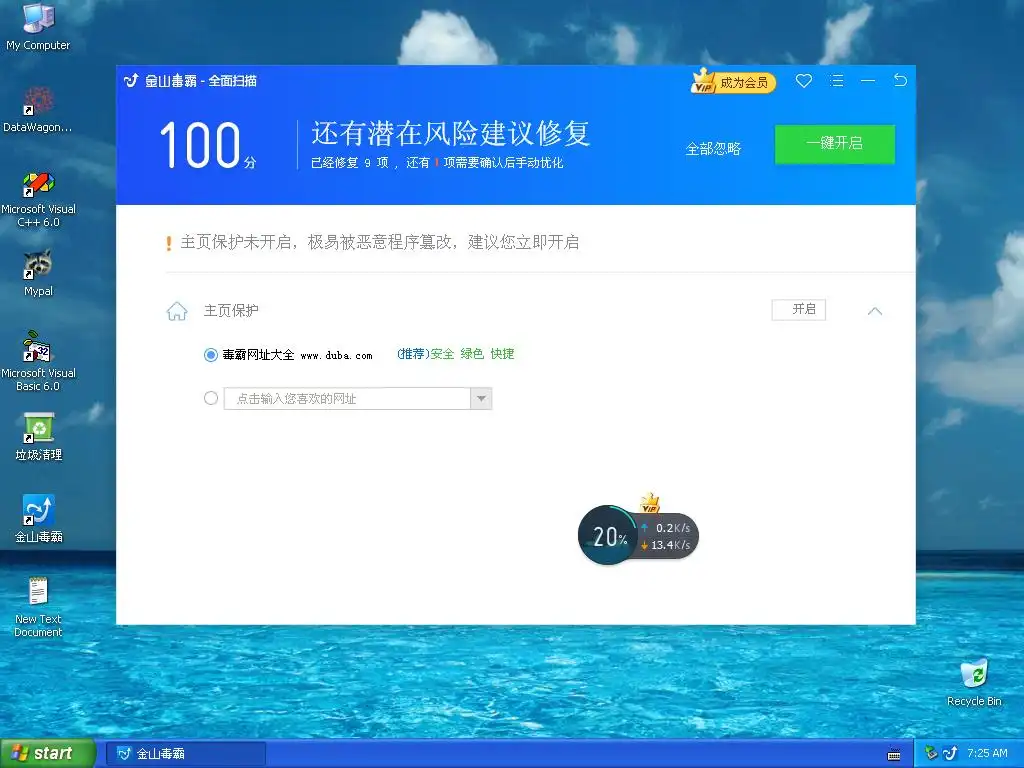This screenshot has height=768, width=1024.
Task: Click the 20% floating speed ball
Action: [607, 536]
